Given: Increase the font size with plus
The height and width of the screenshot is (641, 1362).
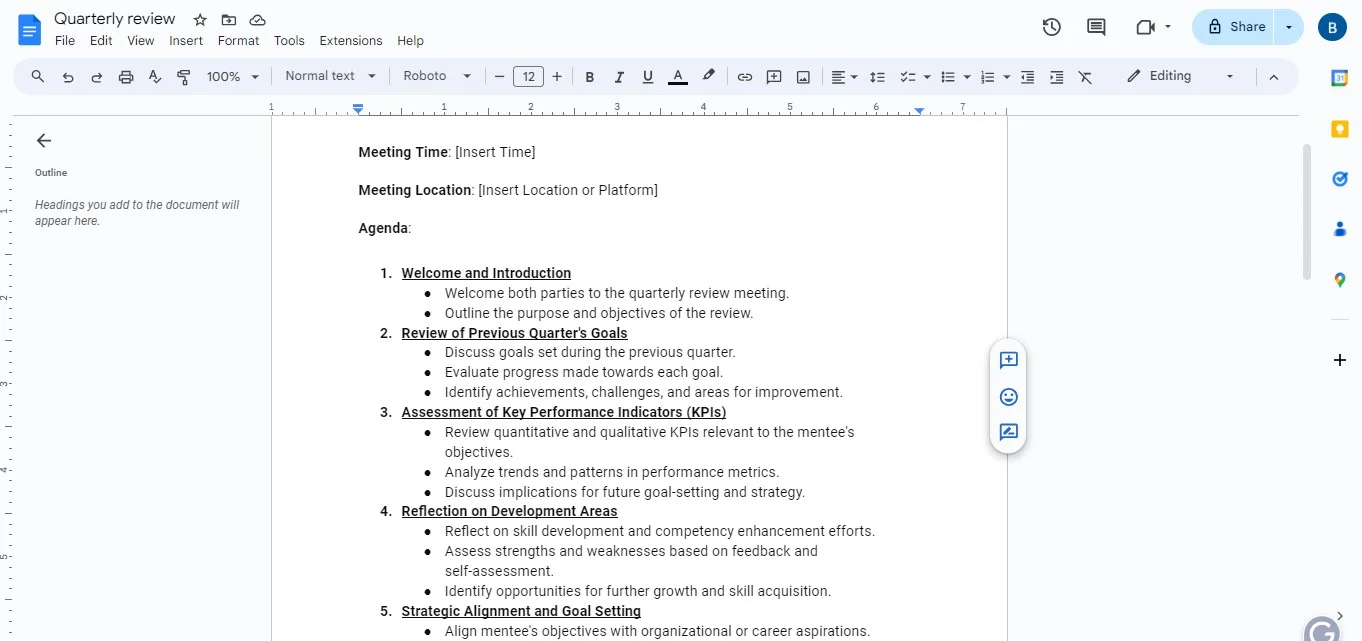Looking at the screenshot, I should pos(557,76).
